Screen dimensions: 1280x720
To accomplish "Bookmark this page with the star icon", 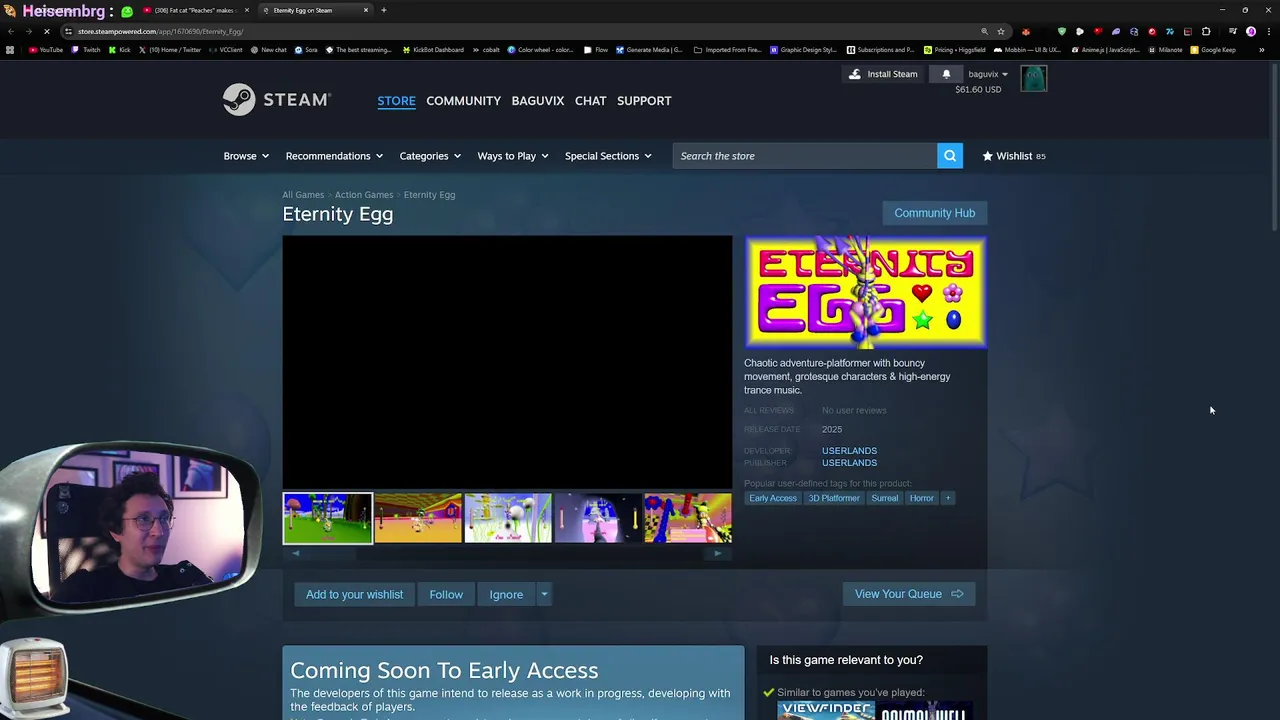I will (1001, 31).
